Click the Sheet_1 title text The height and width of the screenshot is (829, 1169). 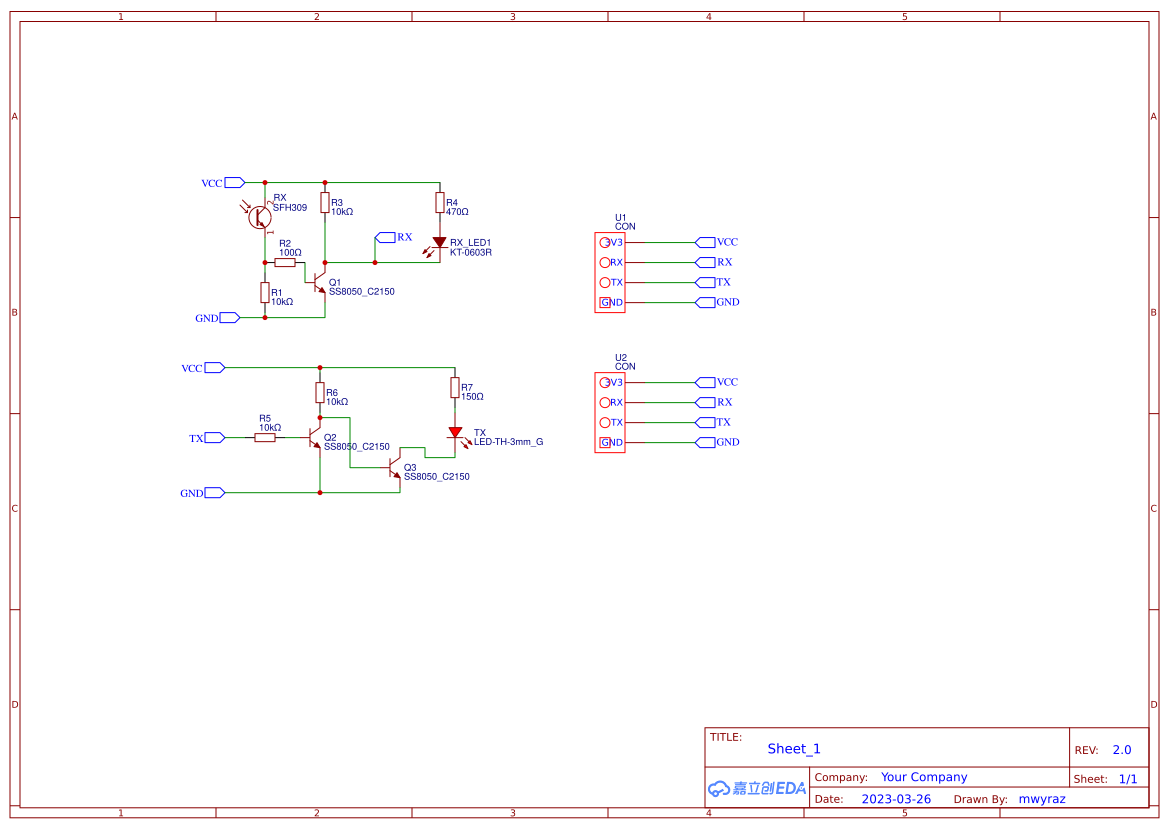(794, 749)
